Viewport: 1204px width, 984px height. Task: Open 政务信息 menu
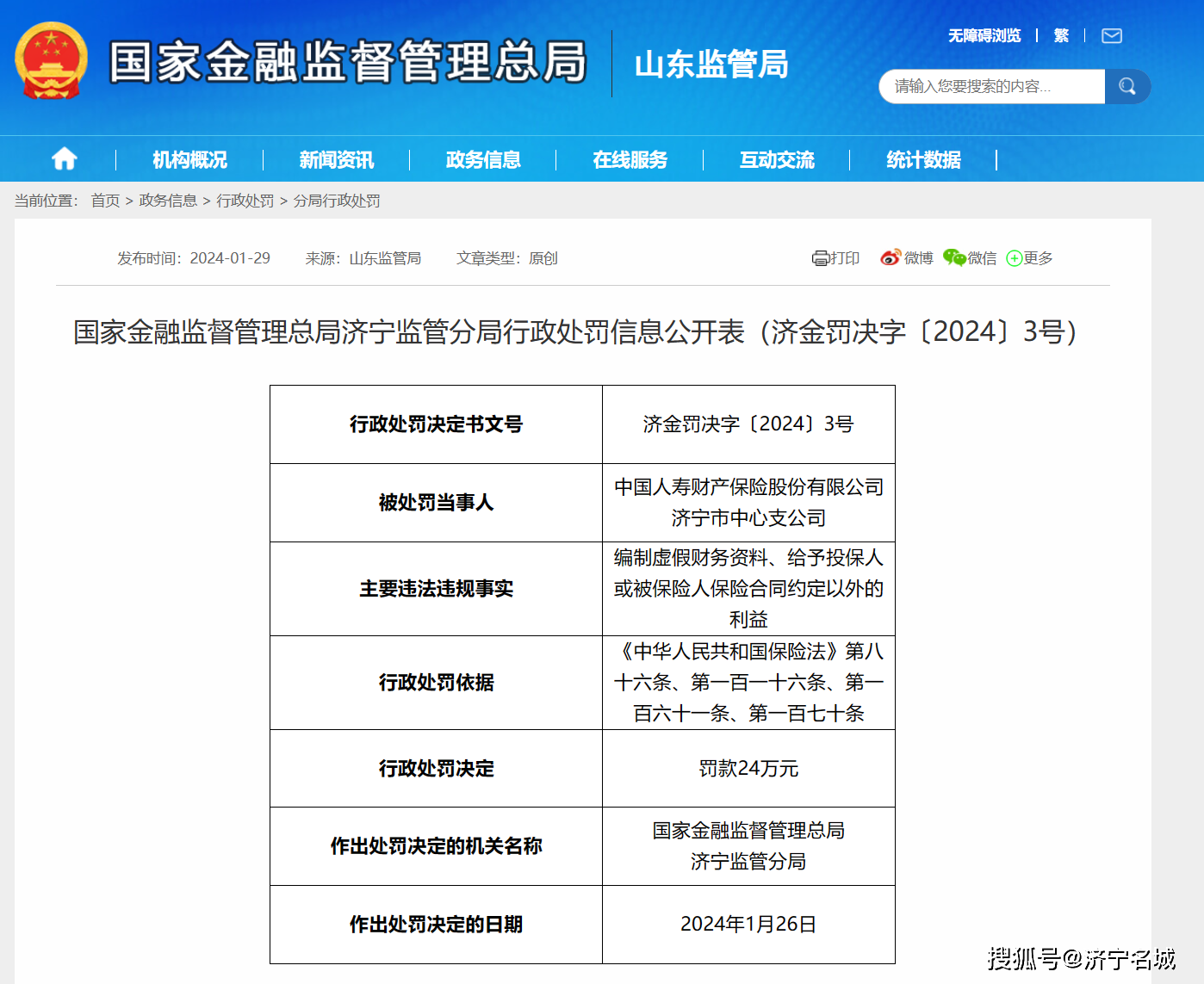tap(483, 159)
